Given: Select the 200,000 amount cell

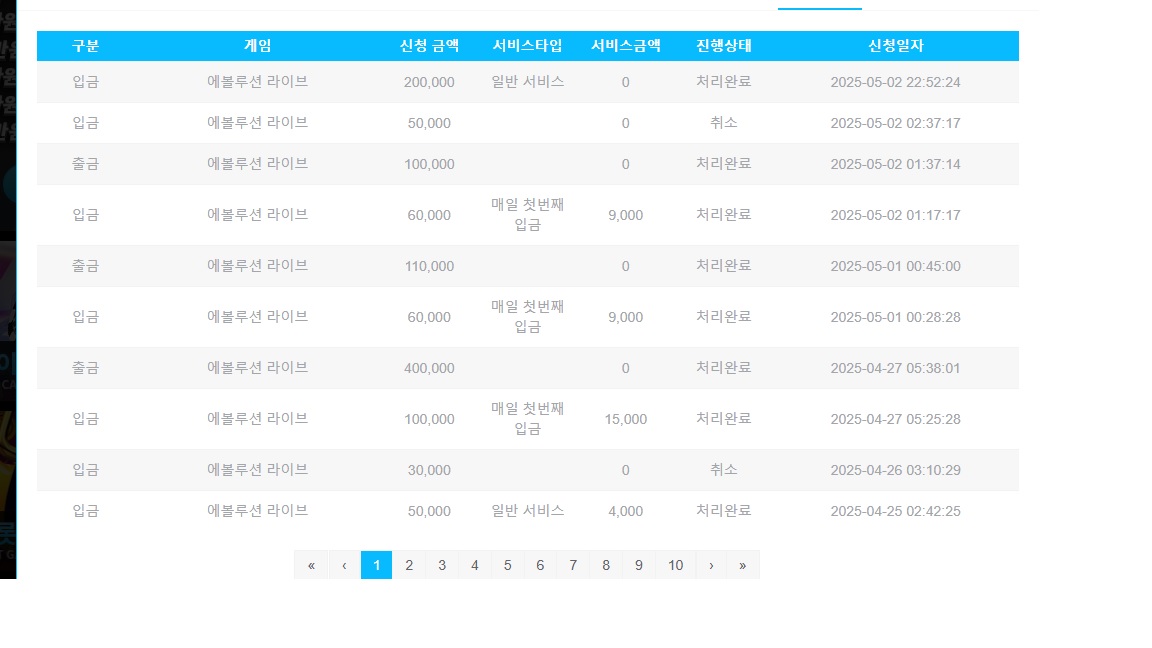Looking at the screenshot, I should coord(429,82).
